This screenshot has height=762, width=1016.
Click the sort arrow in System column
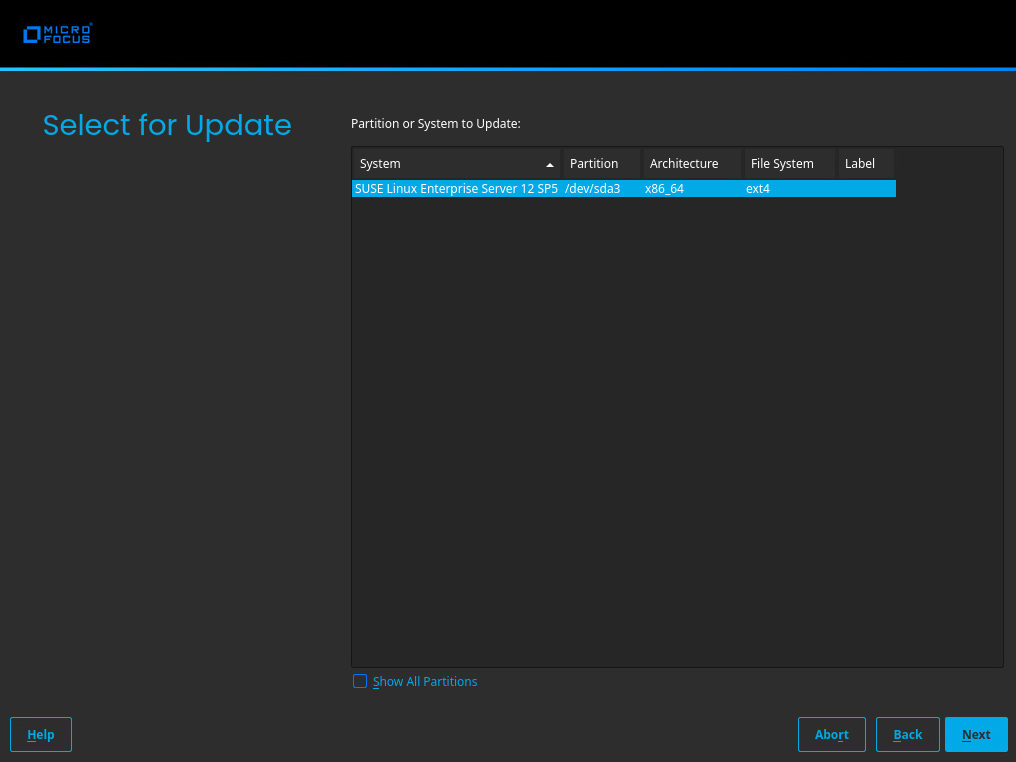tap(549, 164)
